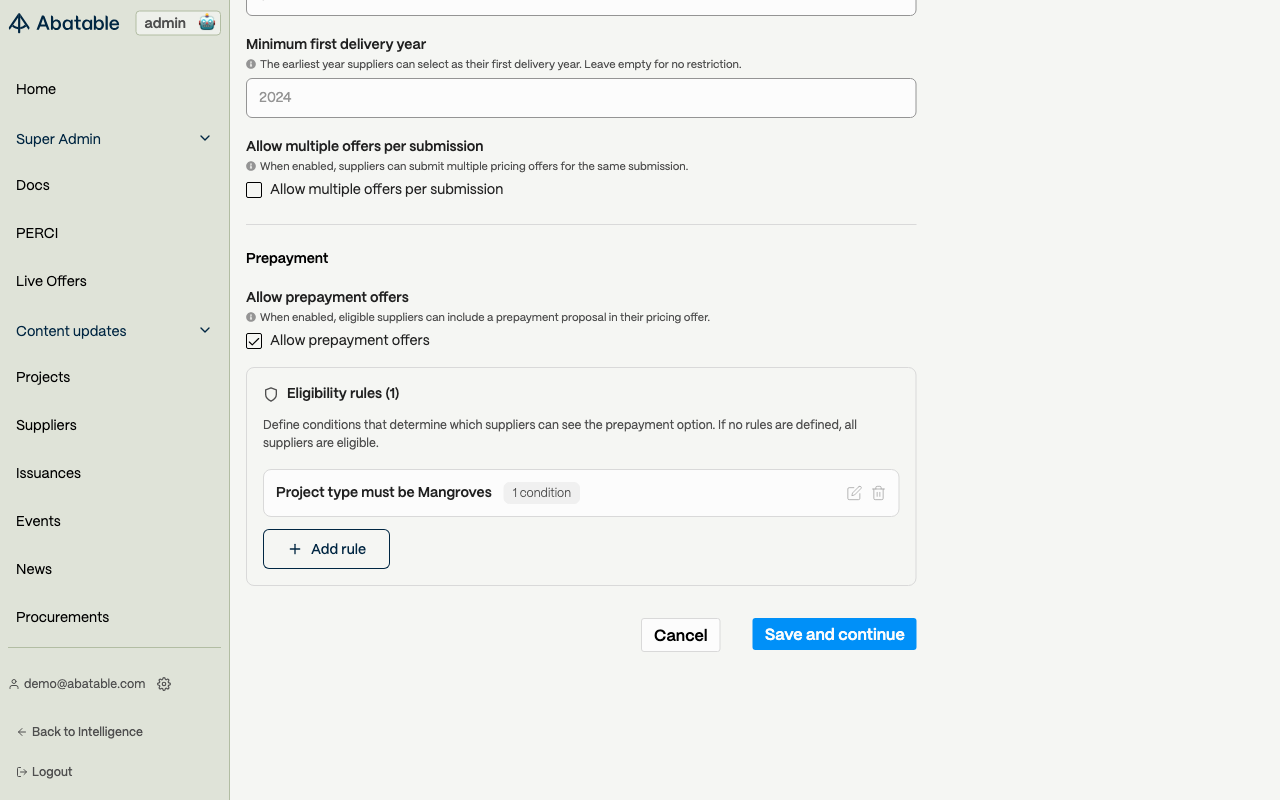
Task: Edit the Mangroves eligibility rule
Action: click(854, 493)
